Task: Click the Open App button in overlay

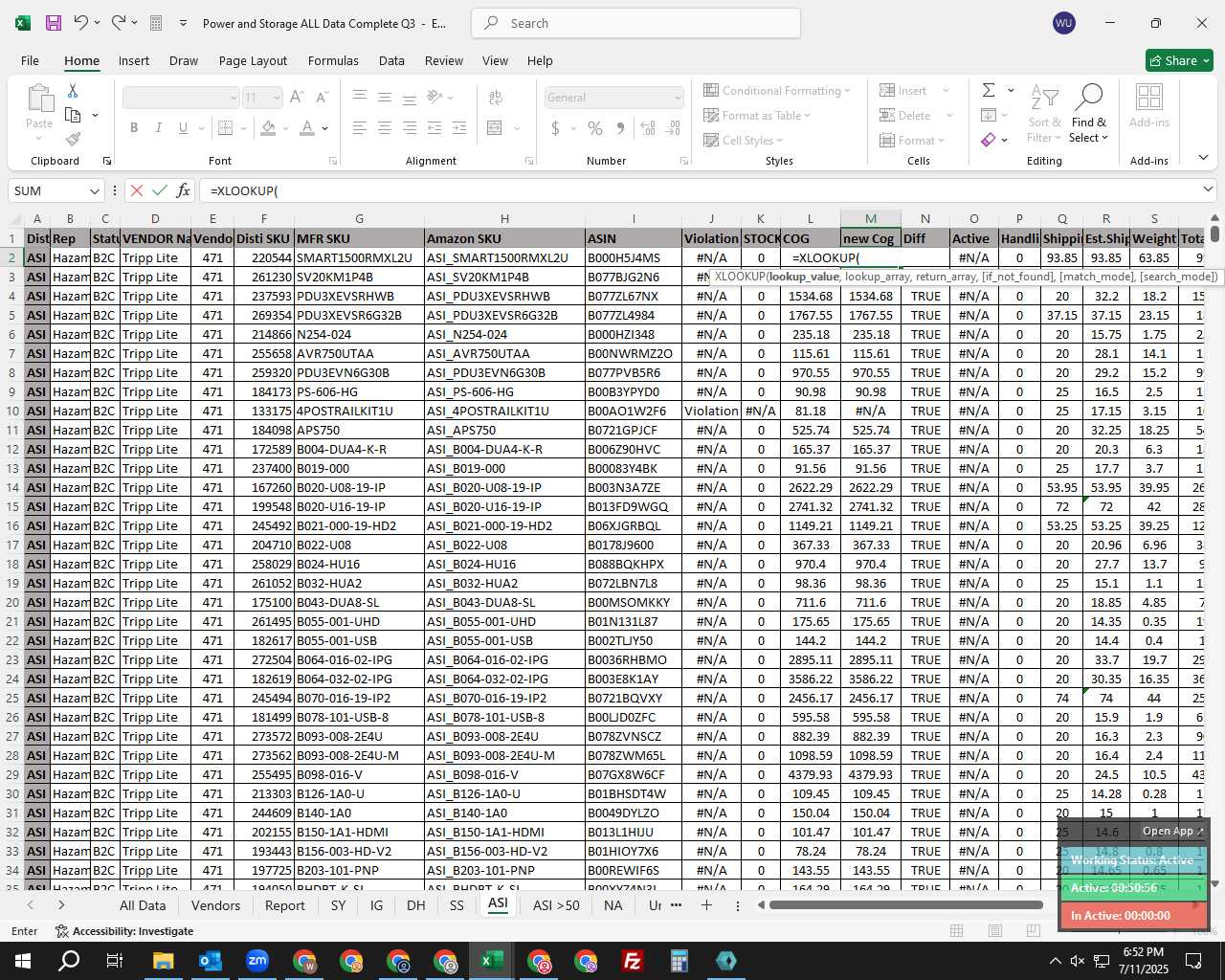Action: click(x=1172, y=831)
